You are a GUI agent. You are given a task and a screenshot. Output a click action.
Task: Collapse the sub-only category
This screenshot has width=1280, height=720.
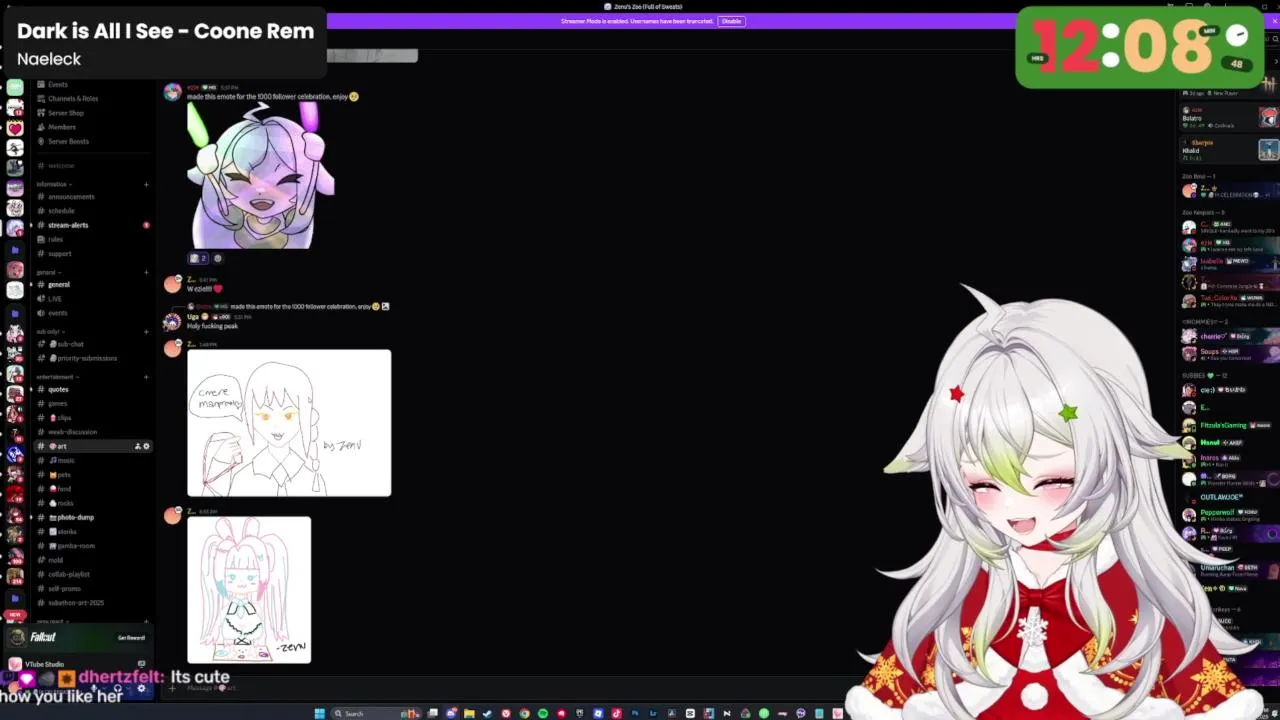point(50,331)
